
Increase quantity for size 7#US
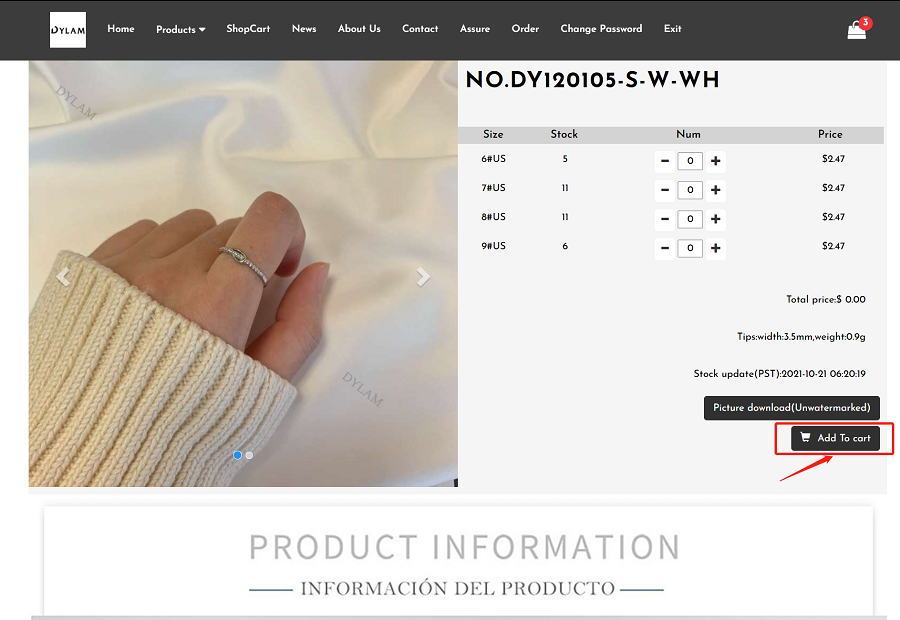[x=716, y=190]
